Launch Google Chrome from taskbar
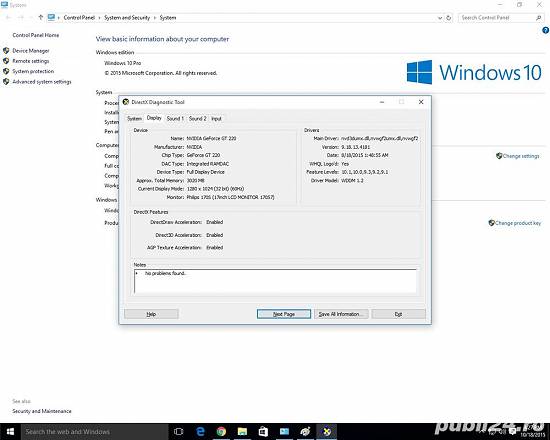 pyautogui.click(x=221, y=432)
